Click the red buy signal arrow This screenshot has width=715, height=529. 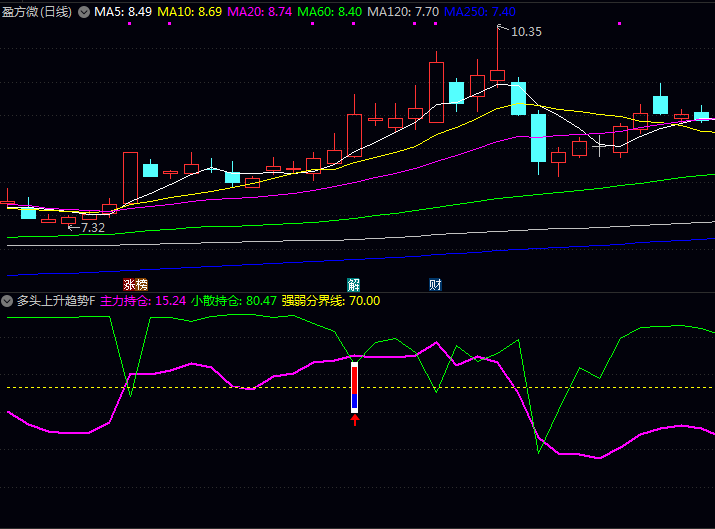(354, 420)
